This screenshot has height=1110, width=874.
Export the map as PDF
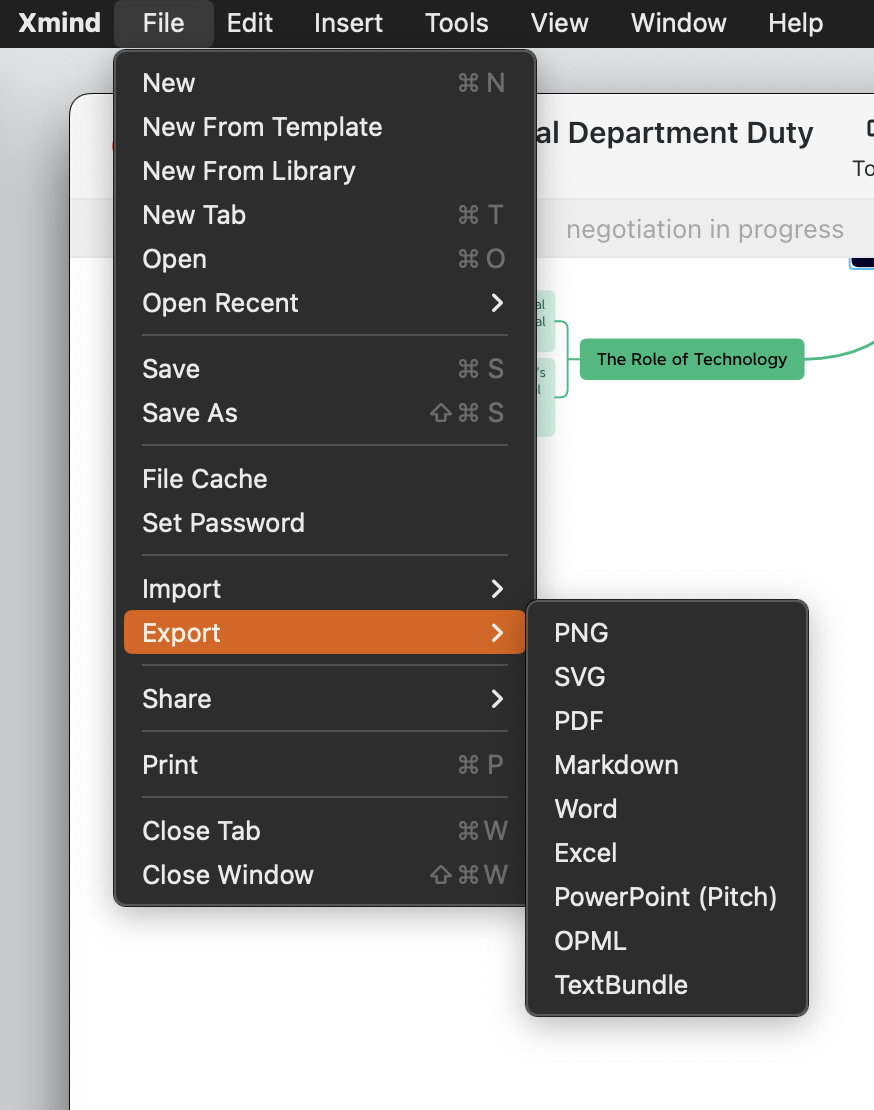pyautogui.click(x=667, y=721)
